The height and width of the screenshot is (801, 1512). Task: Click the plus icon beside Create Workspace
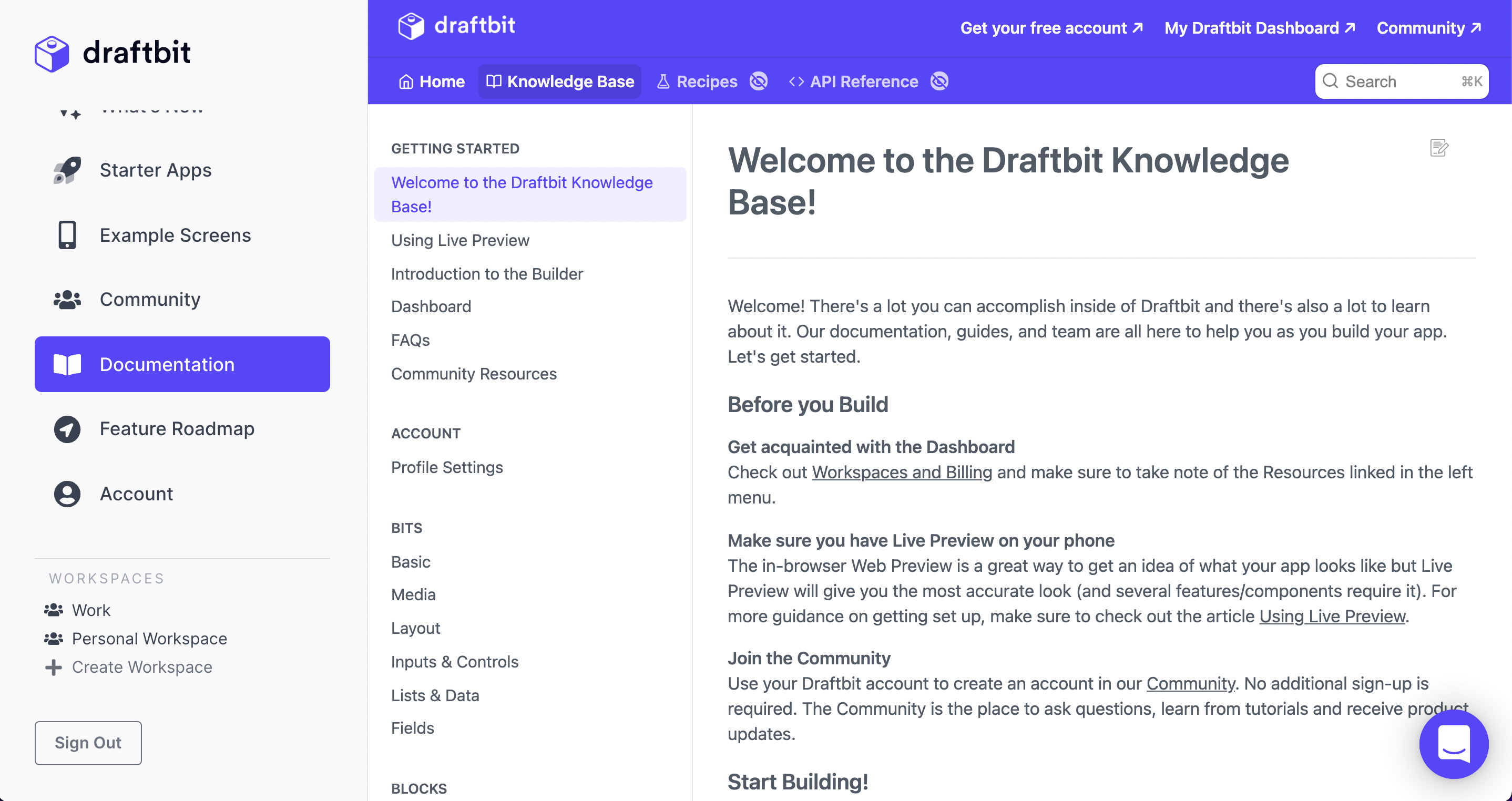click(54, 667)
